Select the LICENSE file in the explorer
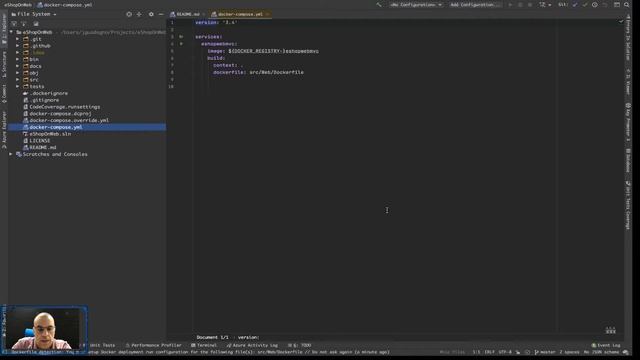640x360 pixels. pyautogui.click(x=40, y=141)
